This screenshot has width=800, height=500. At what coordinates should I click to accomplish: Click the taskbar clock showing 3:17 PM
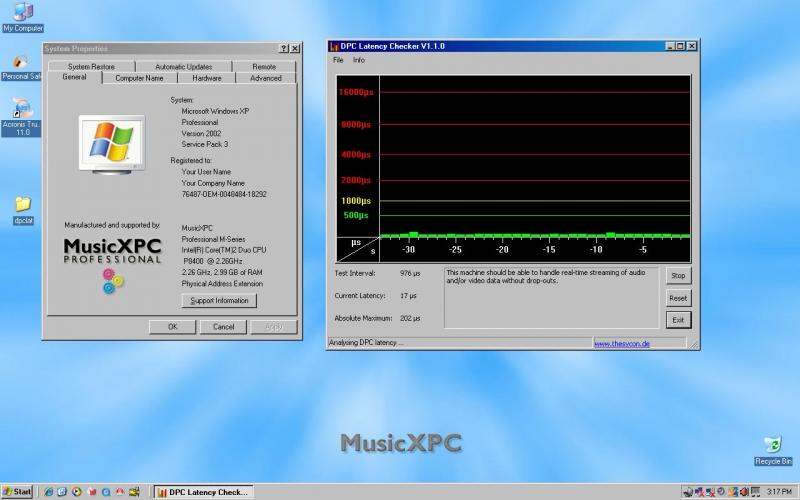tap(779, 492)
